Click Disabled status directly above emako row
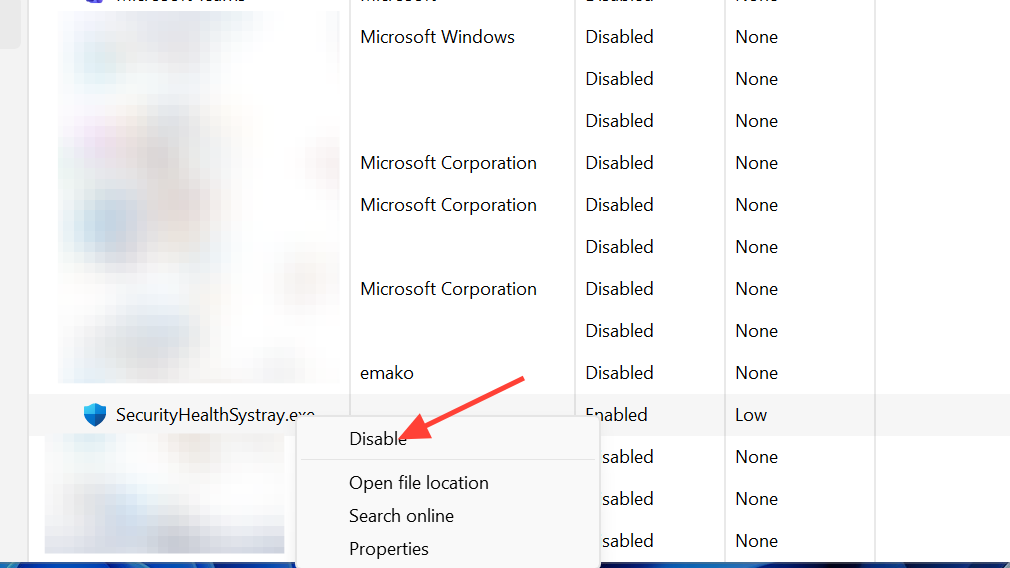 (x=619, y=331)
